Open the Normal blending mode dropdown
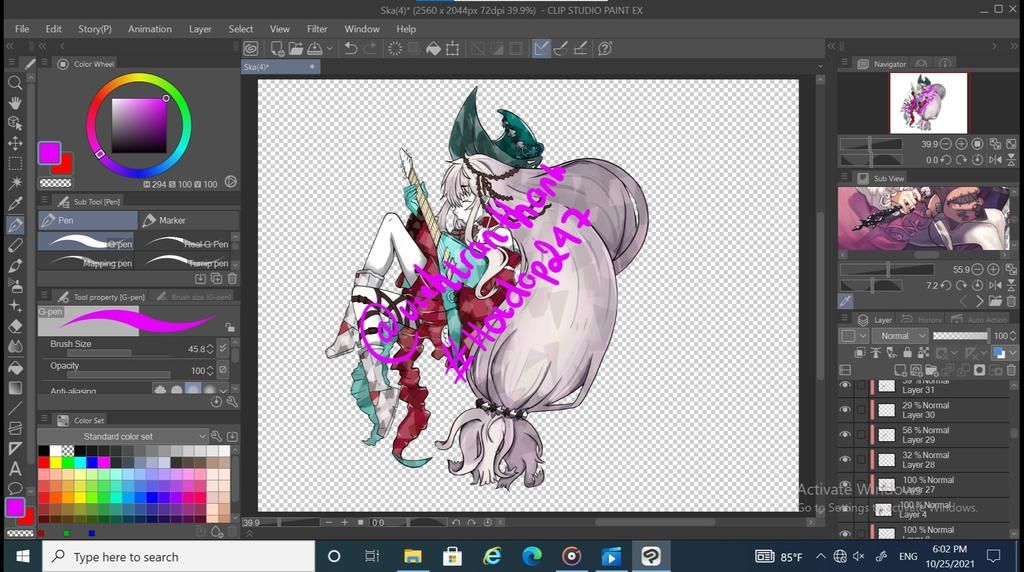1024x572 pixels. click(900, 336)
